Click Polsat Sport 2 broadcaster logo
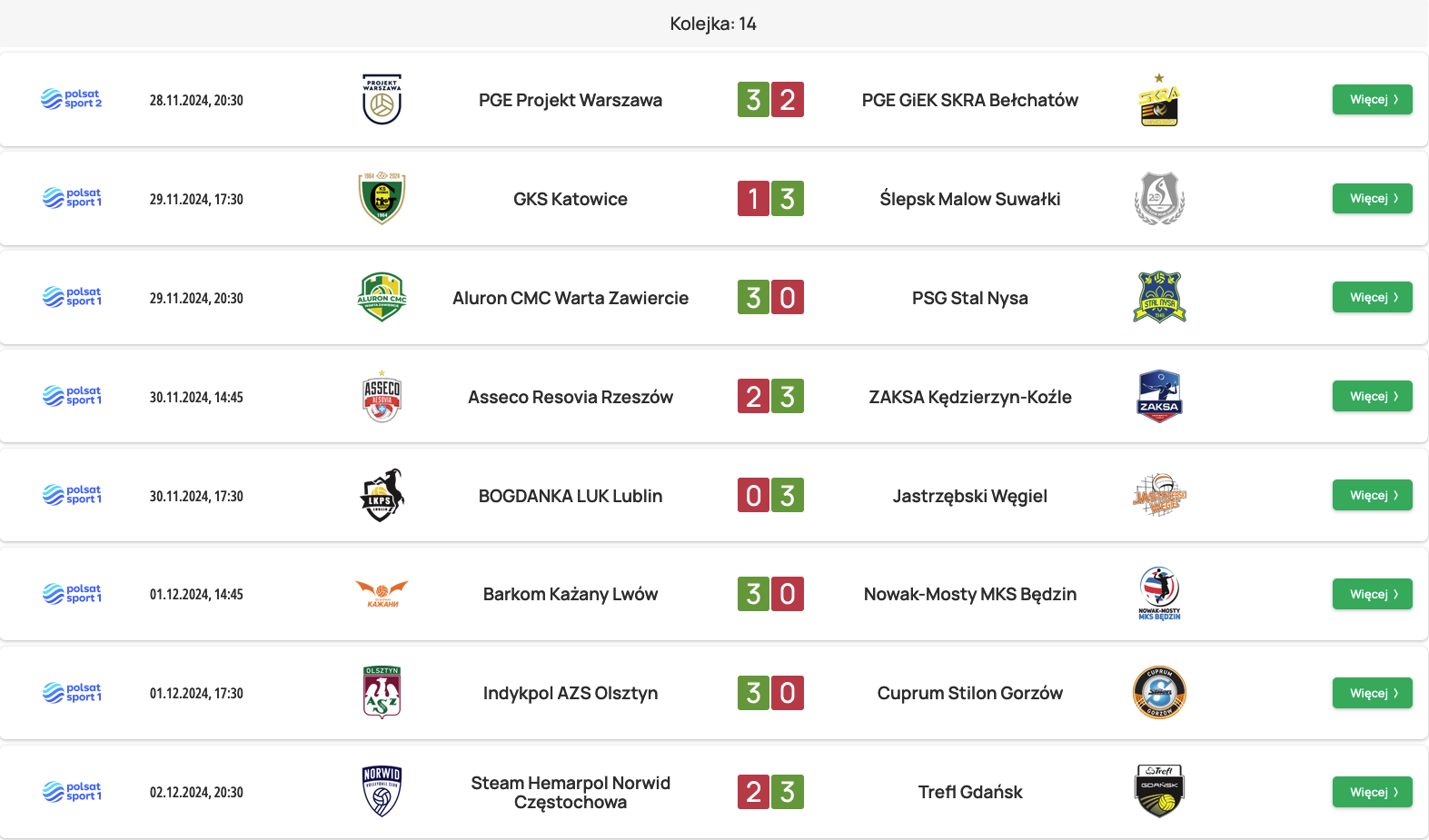Screen dimensions: 1429x840 click(72, 99)
